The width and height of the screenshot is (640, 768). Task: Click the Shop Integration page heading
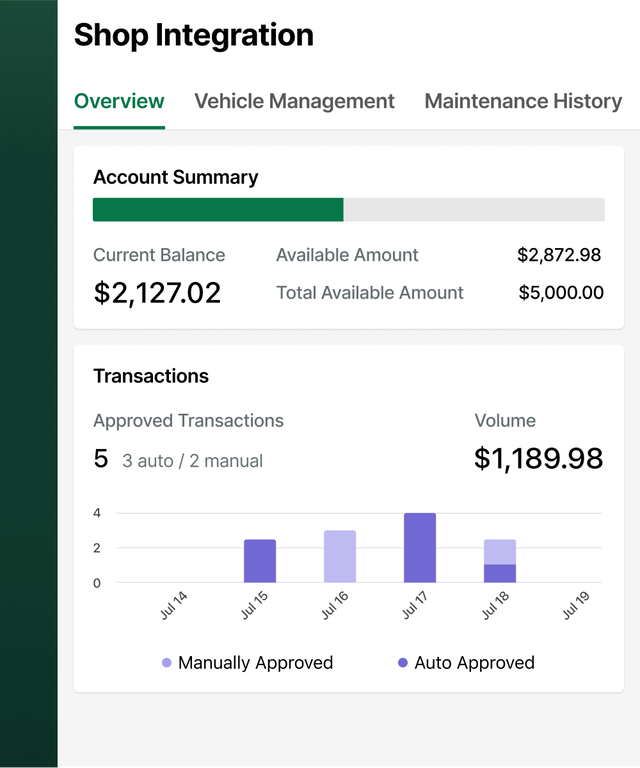[194, 35]
